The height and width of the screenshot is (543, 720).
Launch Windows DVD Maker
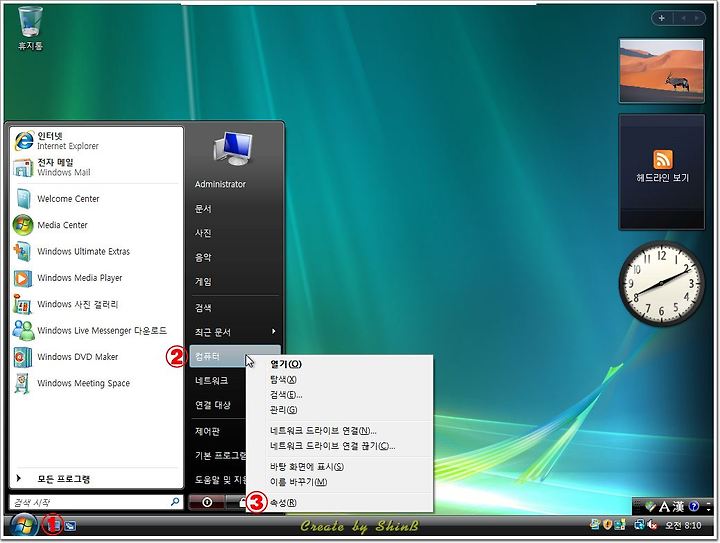pyautogui.click(x=96, y=357)
